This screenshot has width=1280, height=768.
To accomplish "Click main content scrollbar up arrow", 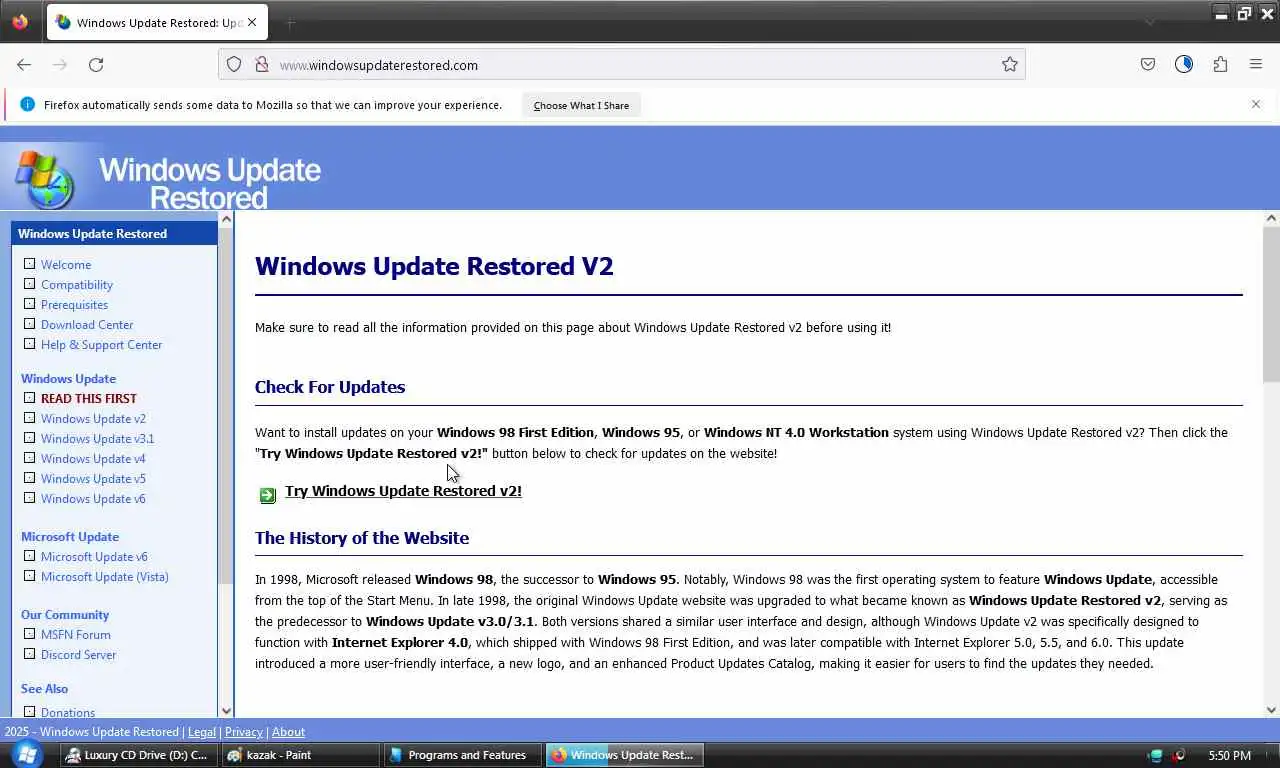I will click(1272, 218).
